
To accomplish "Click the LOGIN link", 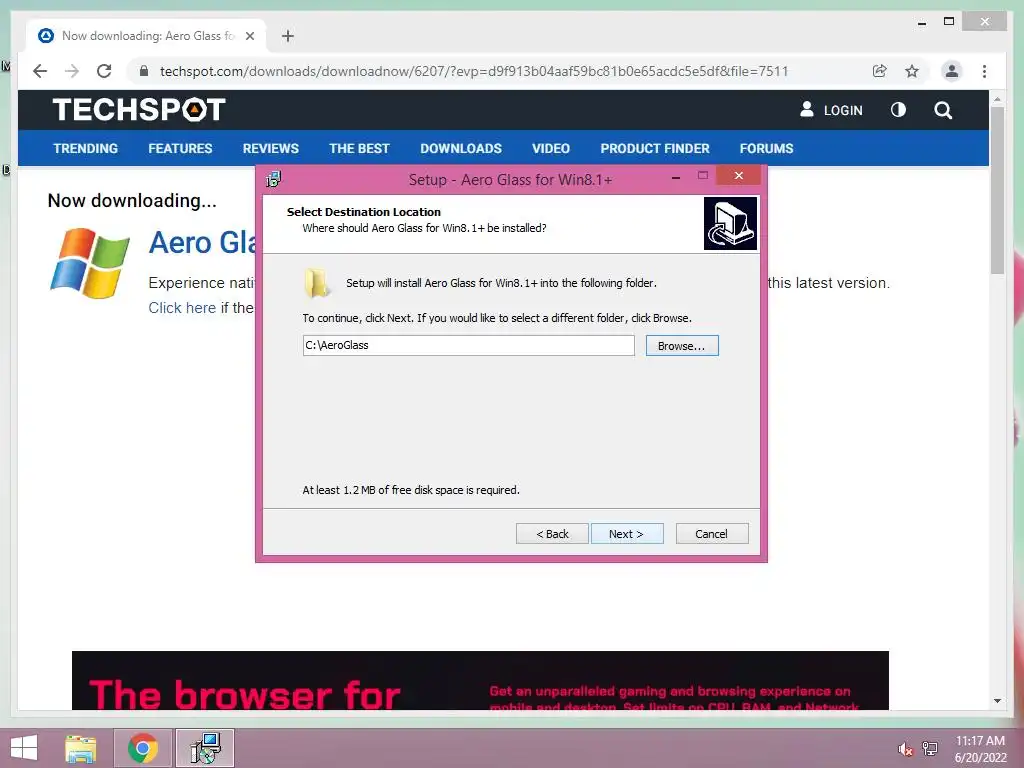I will 843,110.
